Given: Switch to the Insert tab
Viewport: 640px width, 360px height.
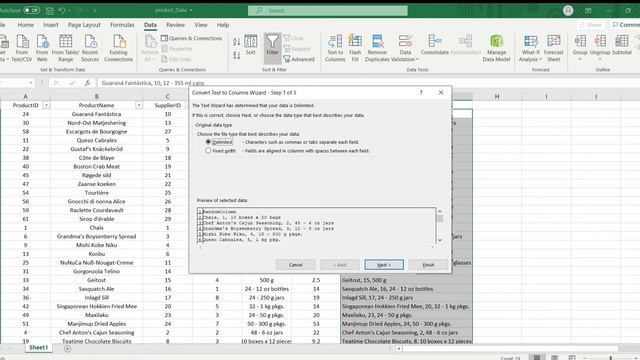Looking at the screenshot, I should coord(51,25).
